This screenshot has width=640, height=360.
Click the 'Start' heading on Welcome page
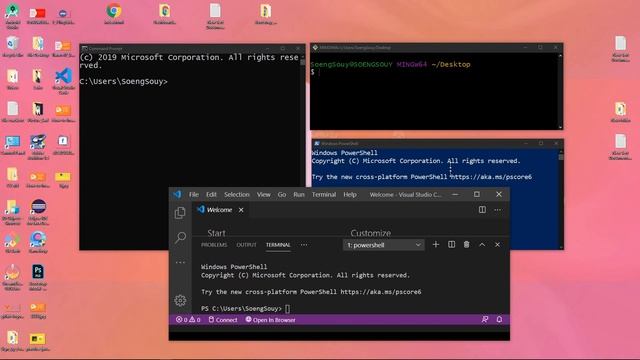click(x=216, y=233)
